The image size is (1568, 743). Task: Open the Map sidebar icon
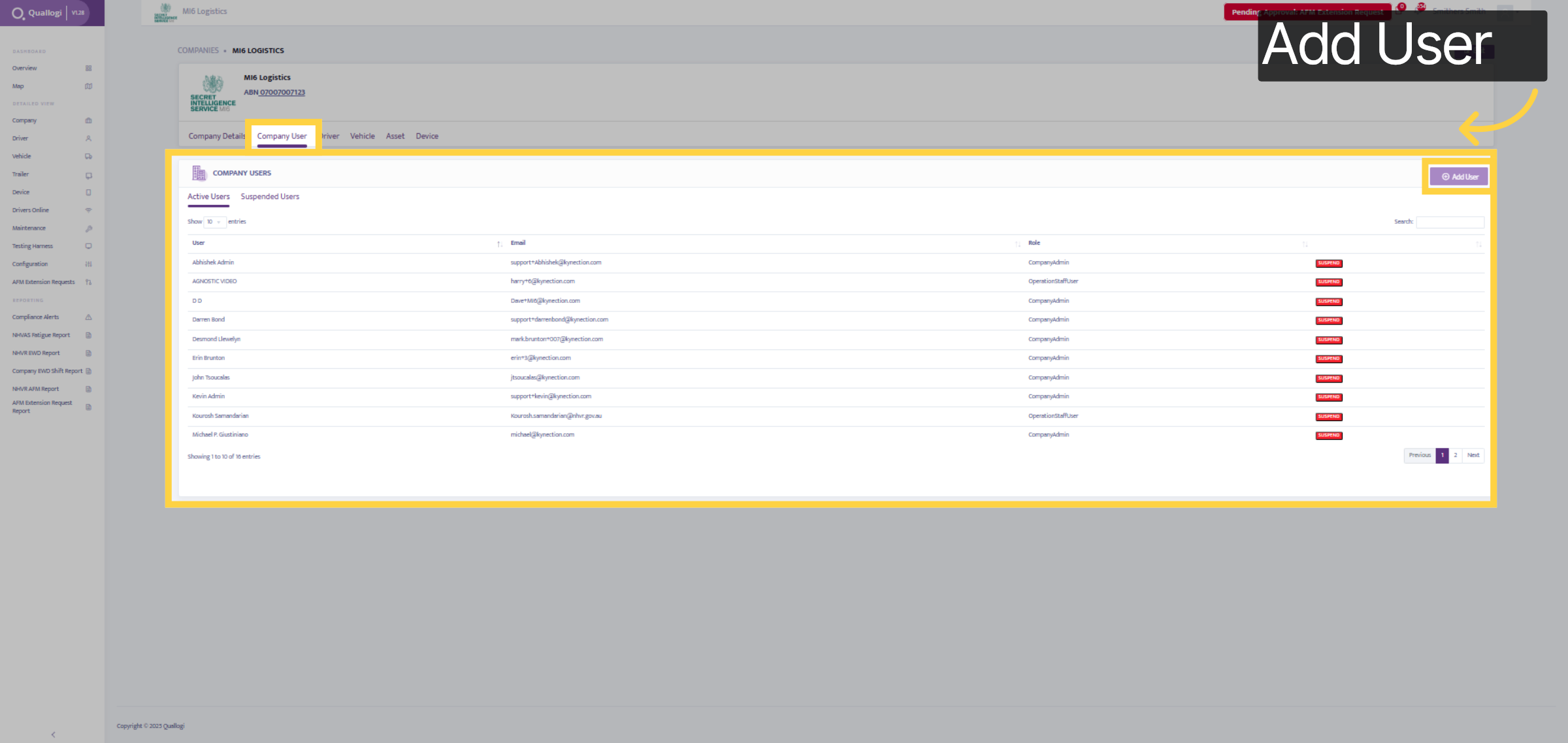(x=88, y=86)
